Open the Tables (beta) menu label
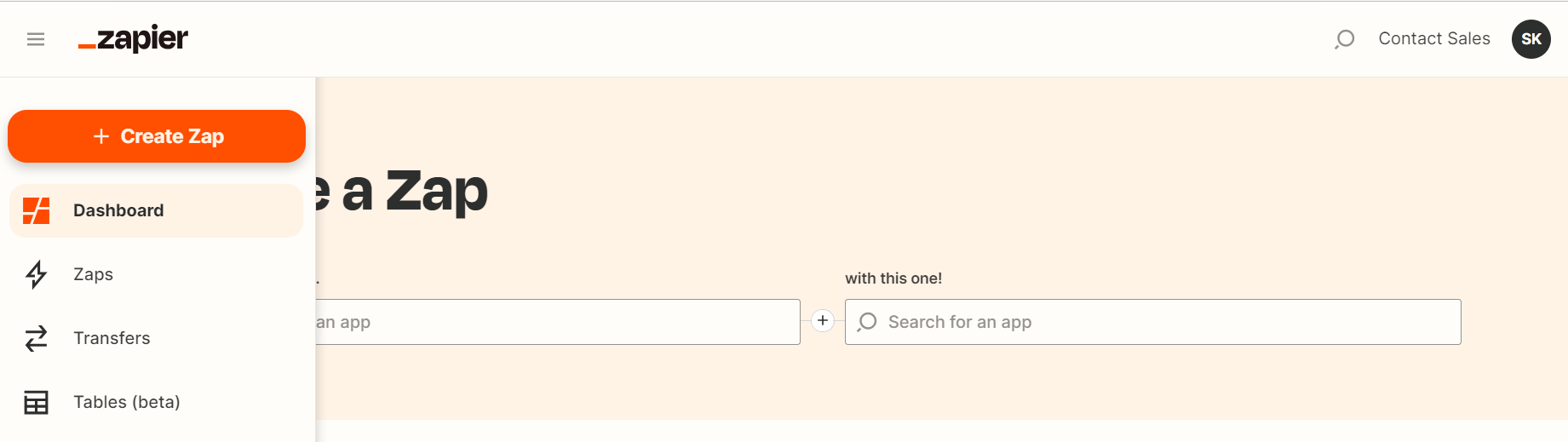 (x=127, y=402)
